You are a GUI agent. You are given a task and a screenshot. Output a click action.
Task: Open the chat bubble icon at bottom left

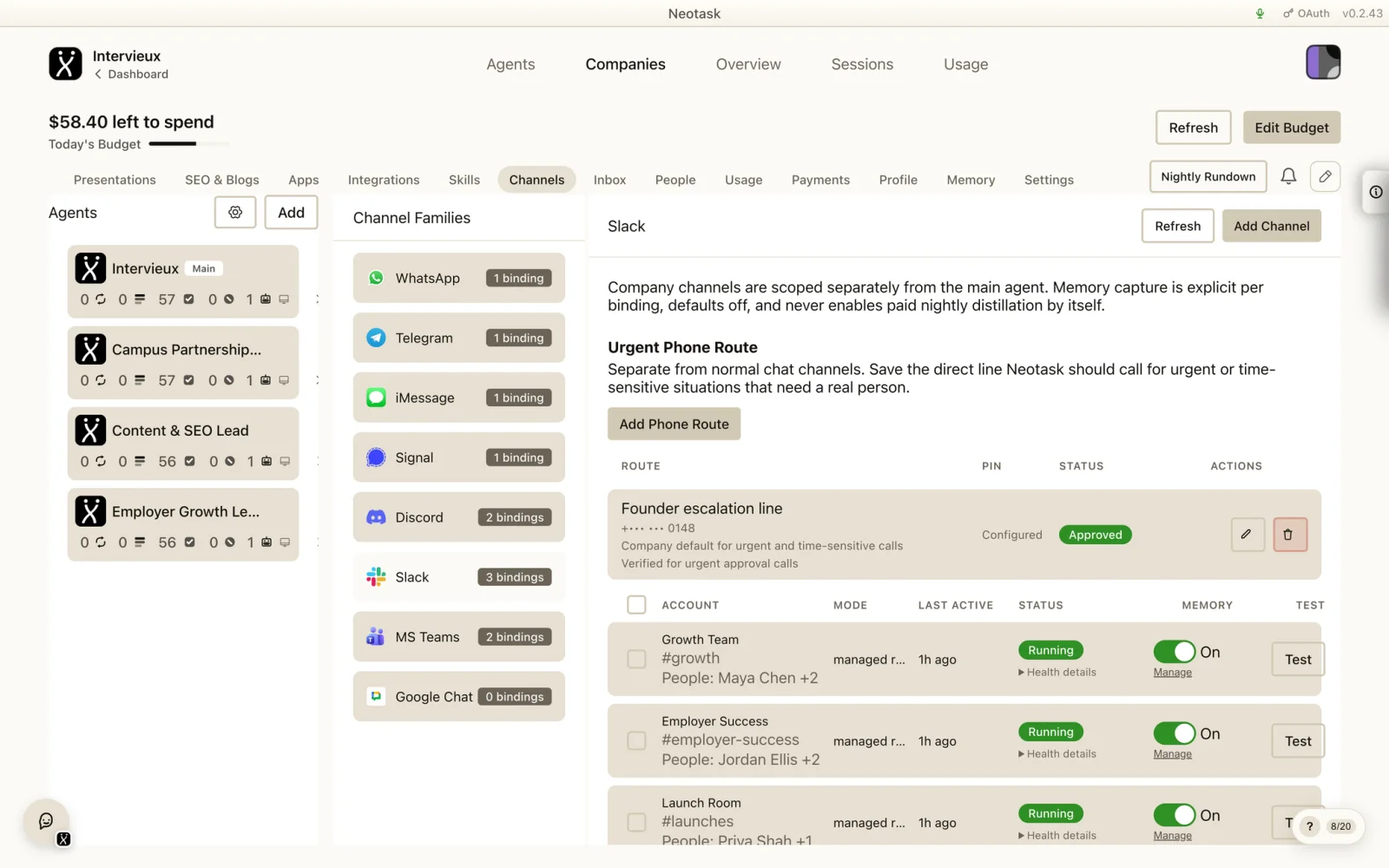[x=46, y=820]
